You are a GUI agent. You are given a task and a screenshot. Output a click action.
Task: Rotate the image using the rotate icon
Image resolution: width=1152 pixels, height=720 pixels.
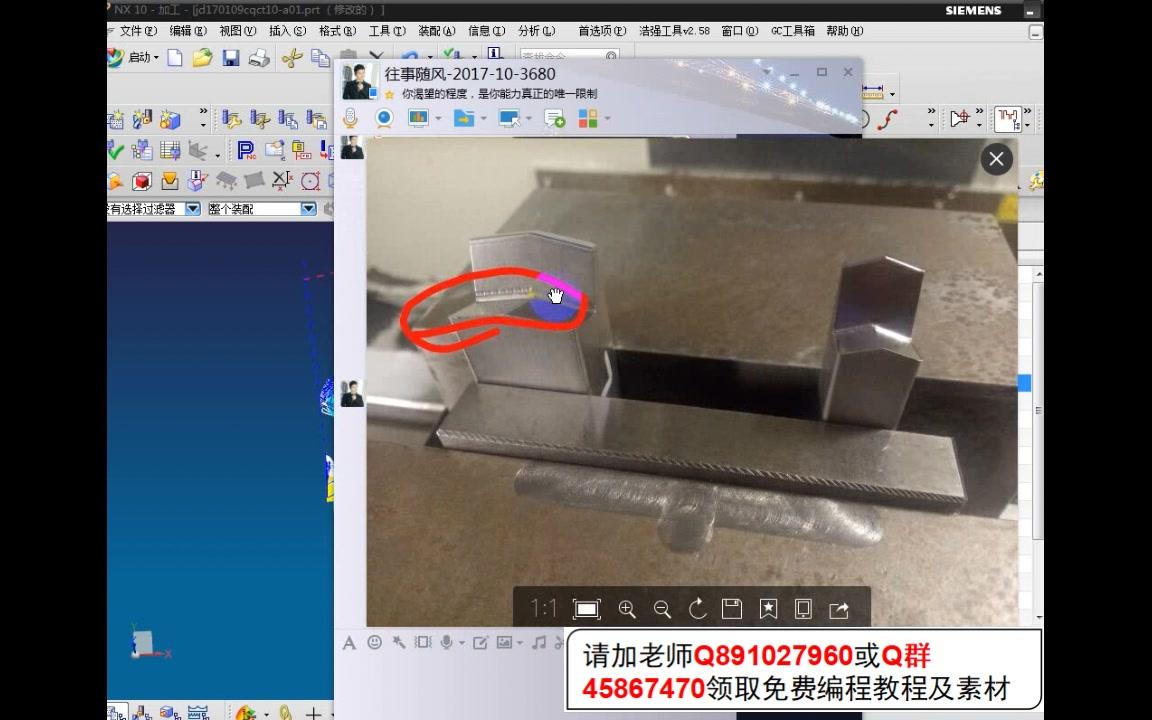coord(697,609)
